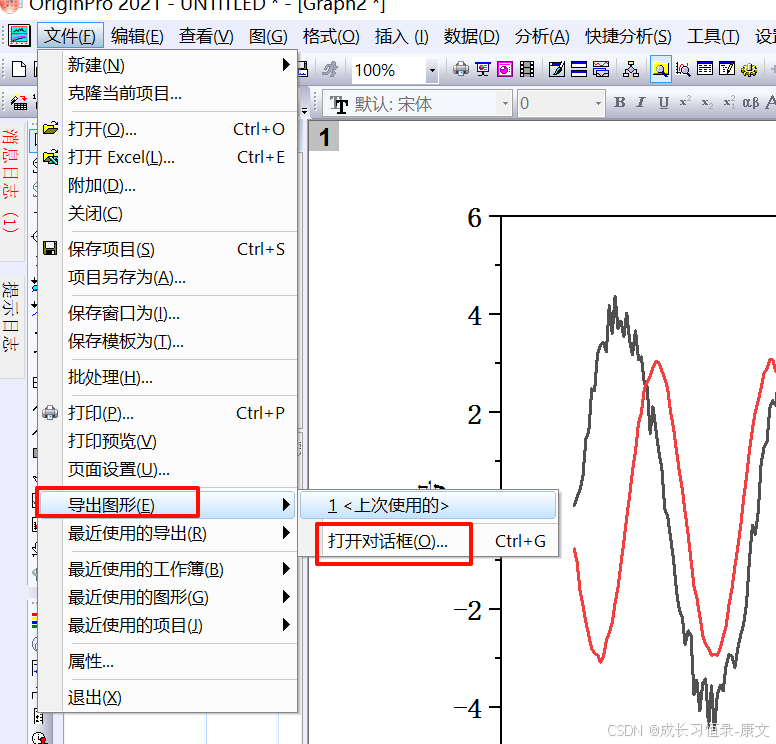Open the 分析(A) menu
The image size is (776, 744).
pos(542,36)
